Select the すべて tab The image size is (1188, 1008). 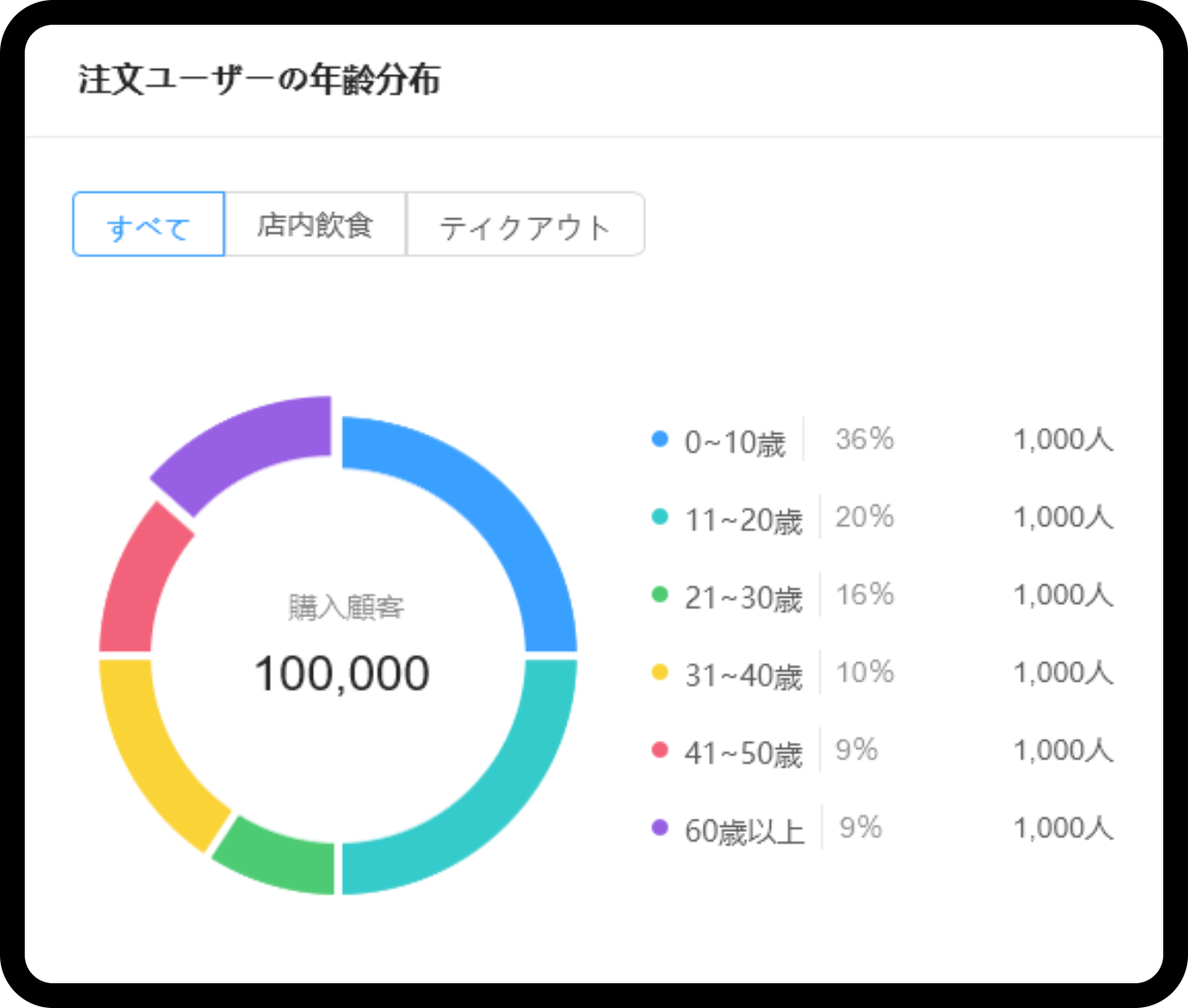pyautogui.click(x=148, y=225)
